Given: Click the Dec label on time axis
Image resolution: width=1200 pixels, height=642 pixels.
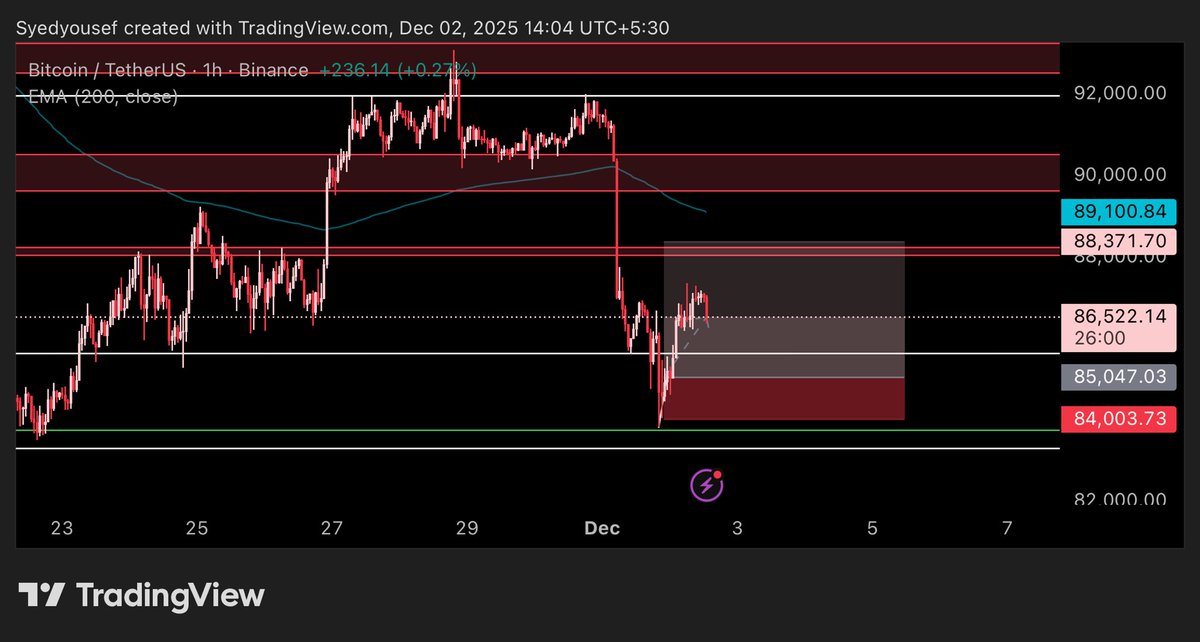Looking at the screenshot, I should [x=602, y=527].
